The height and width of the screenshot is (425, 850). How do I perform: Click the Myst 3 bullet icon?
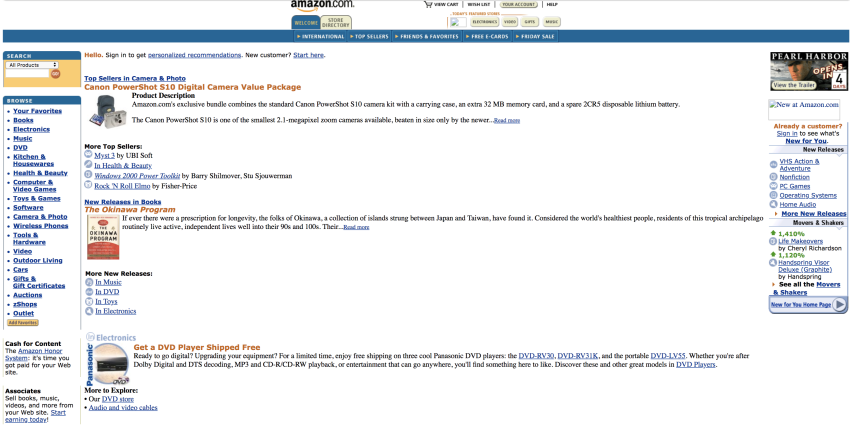pyautogui.click(x=88, y=155)
